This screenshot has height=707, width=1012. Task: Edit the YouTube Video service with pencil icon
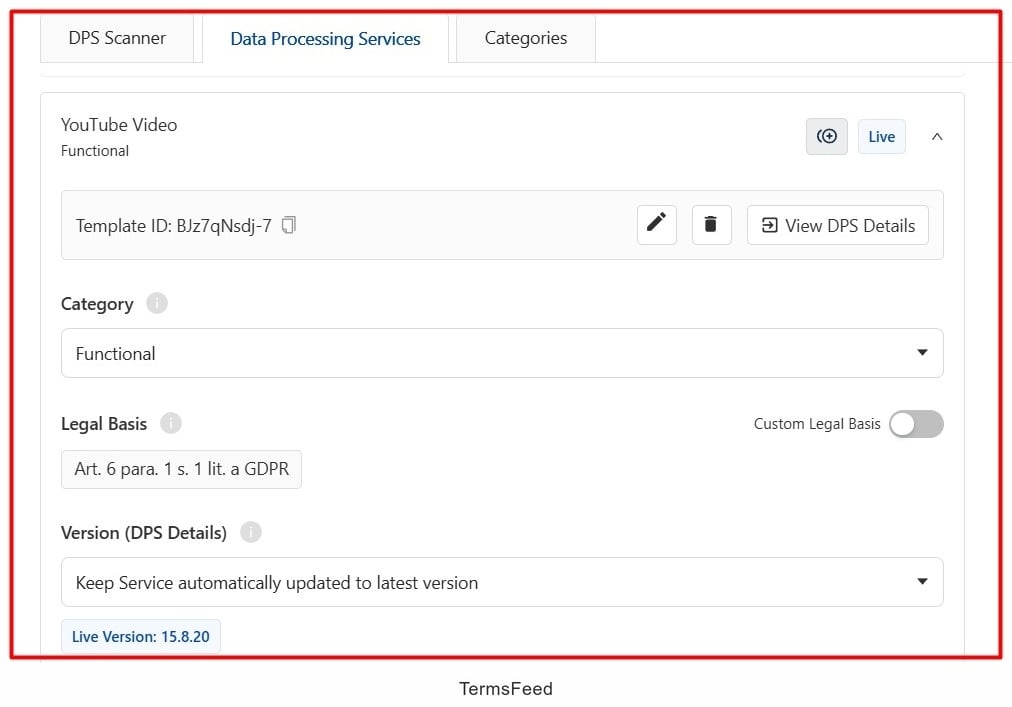point(656,225)
